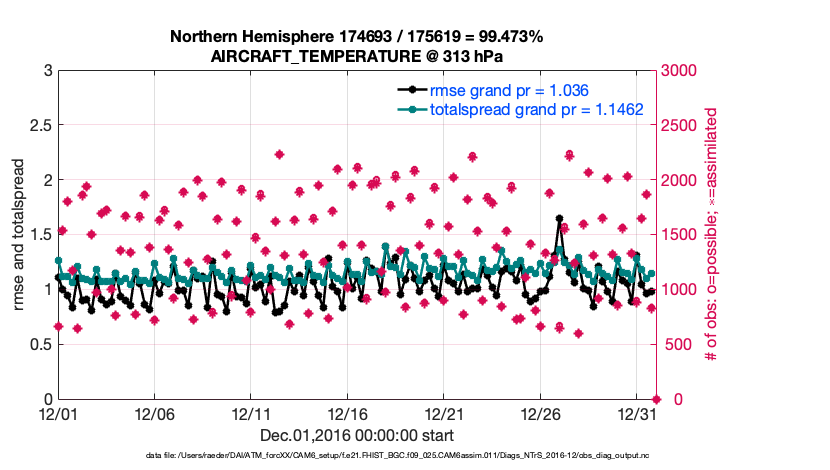Click the 12/01 x-axis tick label

58,413
